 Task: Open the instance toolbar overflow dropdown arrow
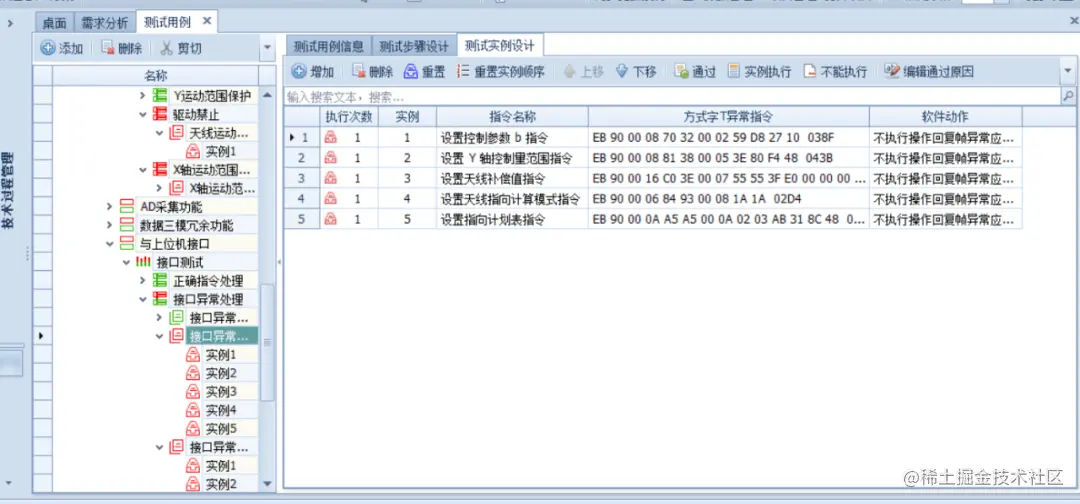(1068, 72)
